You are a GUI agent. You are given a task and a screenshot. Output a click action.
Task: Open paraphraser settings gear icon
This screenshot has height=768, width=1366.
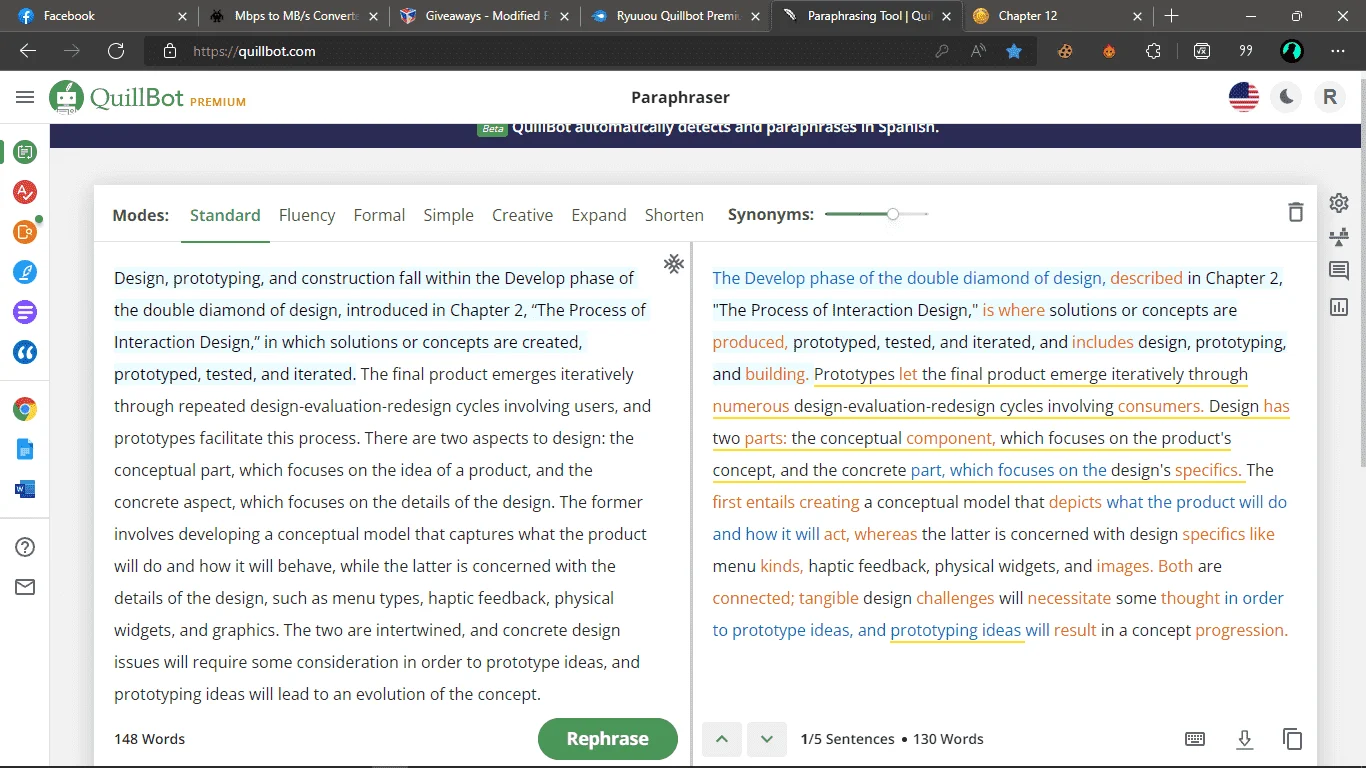pyautogui.click(x=1339, y=203)
